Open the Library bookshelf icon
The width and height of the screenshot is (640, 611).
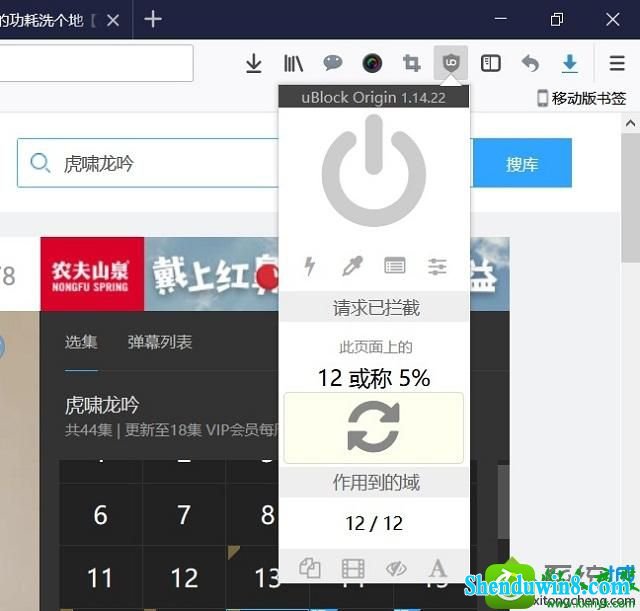293,63
